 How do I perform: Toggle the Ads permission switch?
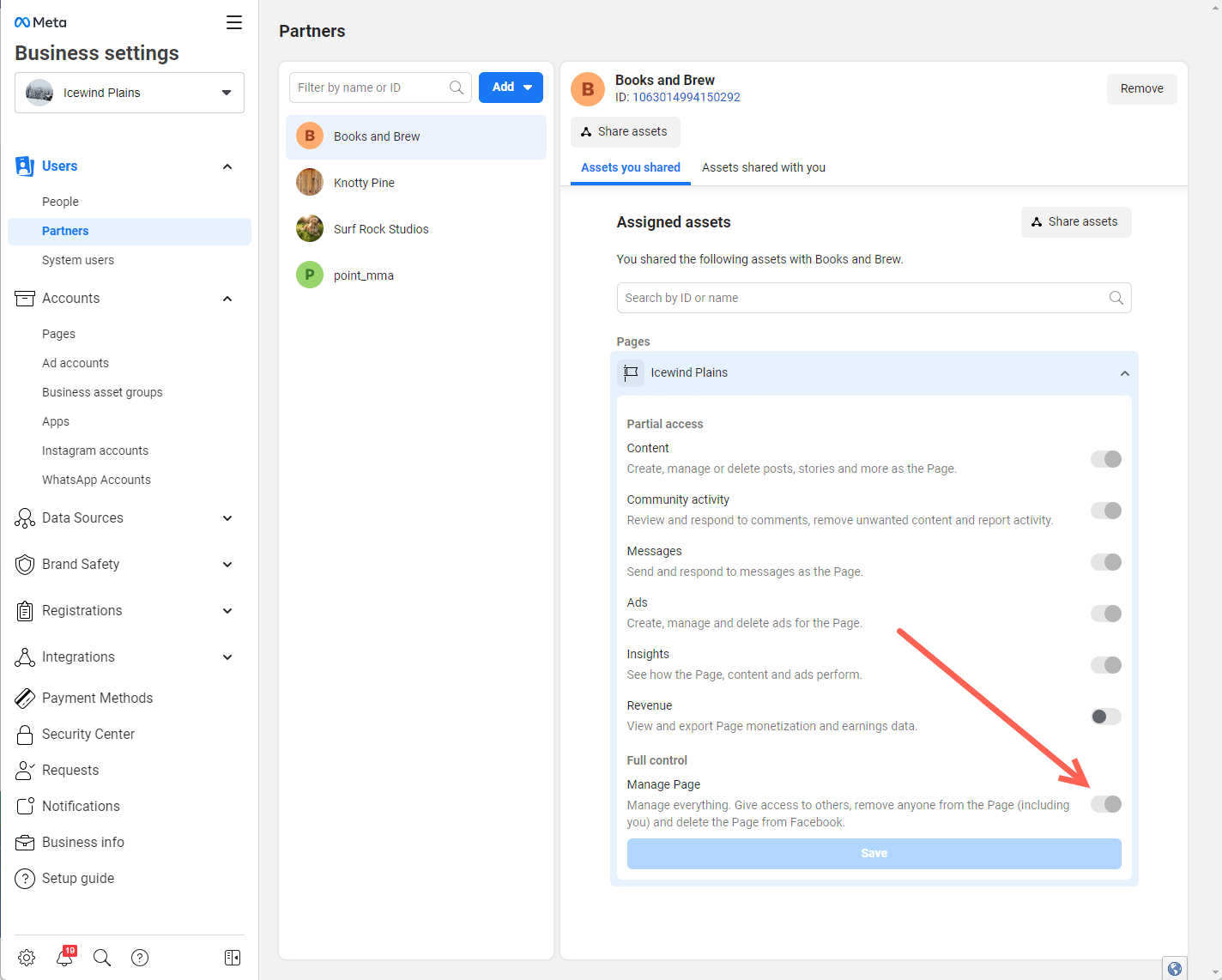[1106, 614]
